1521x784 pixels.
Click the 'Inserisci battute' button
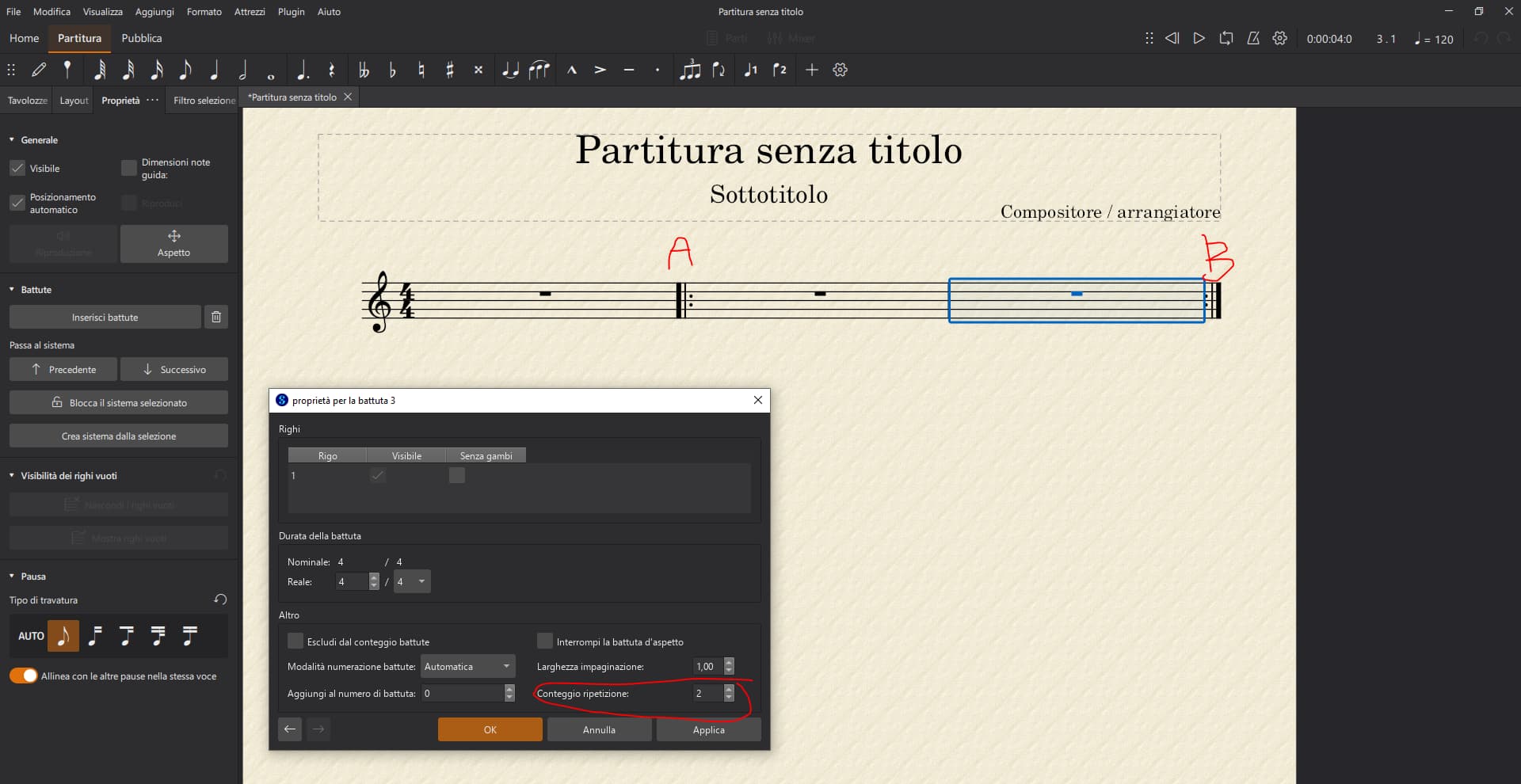[105, 317]
